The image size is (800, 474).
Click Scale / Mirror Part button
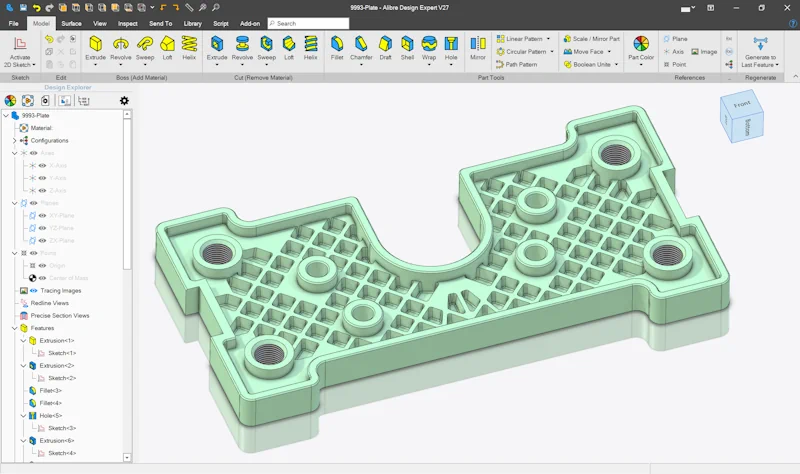coord(591,39)
